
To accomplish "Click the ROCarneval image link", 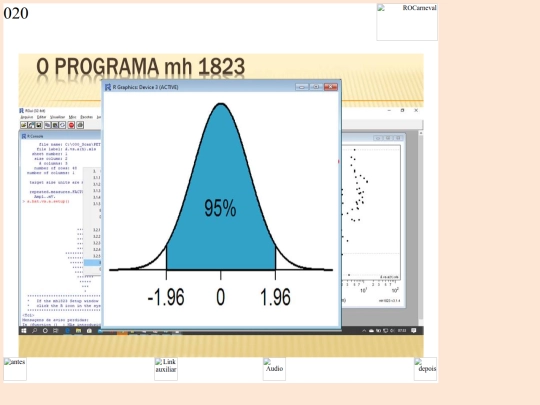I will 407,22.
